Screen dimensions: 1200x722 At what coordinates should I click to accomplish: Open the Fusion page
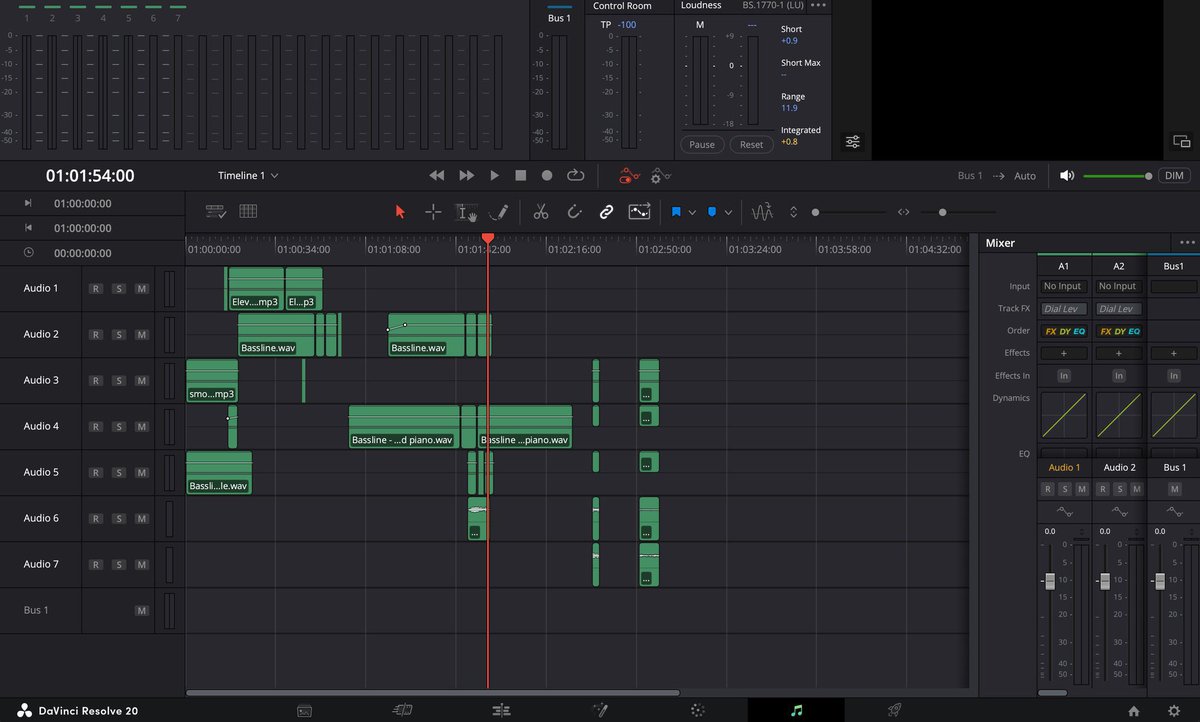600,710
